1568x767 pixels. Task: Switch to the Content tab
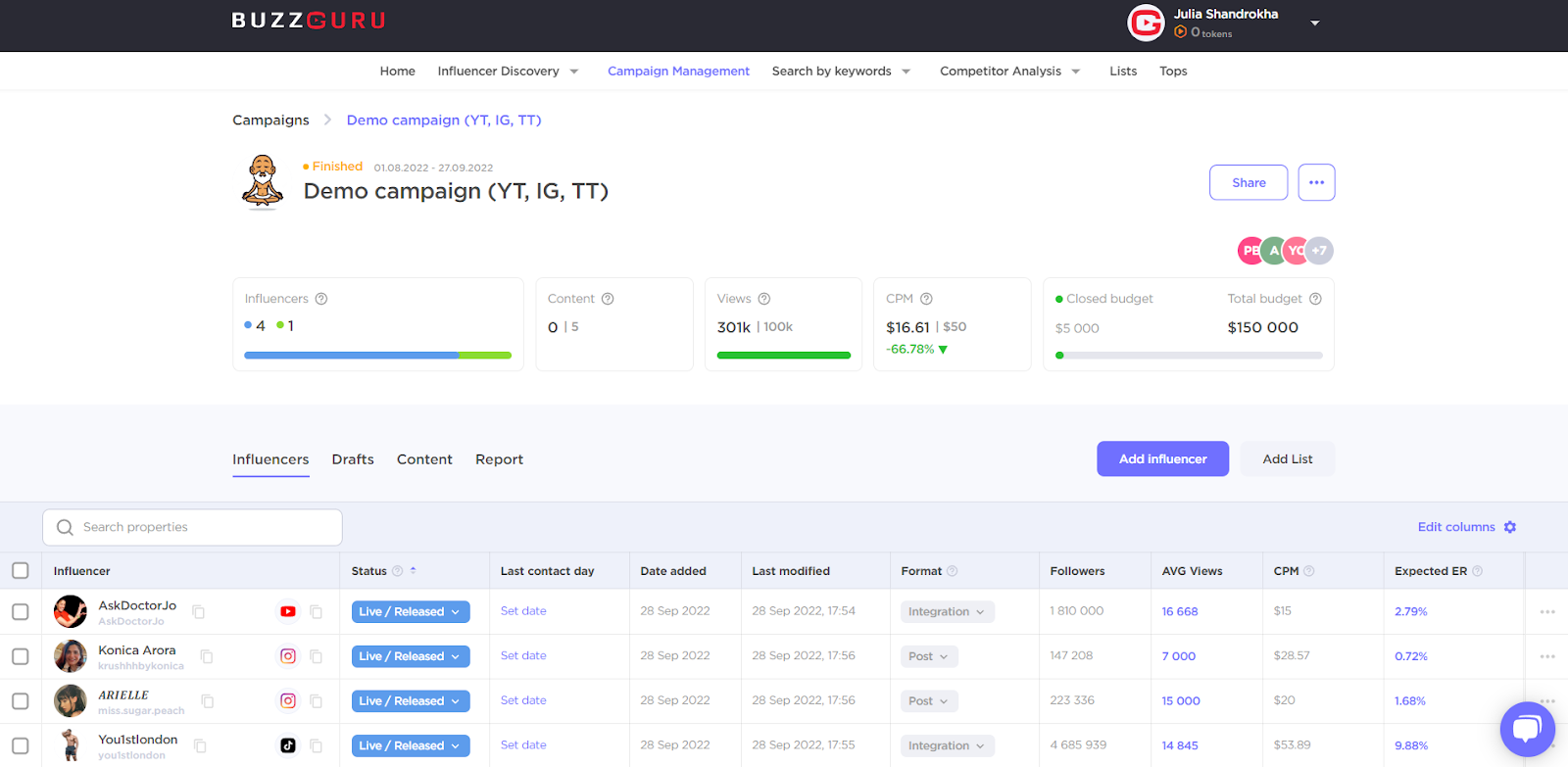pyautogui.click(x=424, y=459)
